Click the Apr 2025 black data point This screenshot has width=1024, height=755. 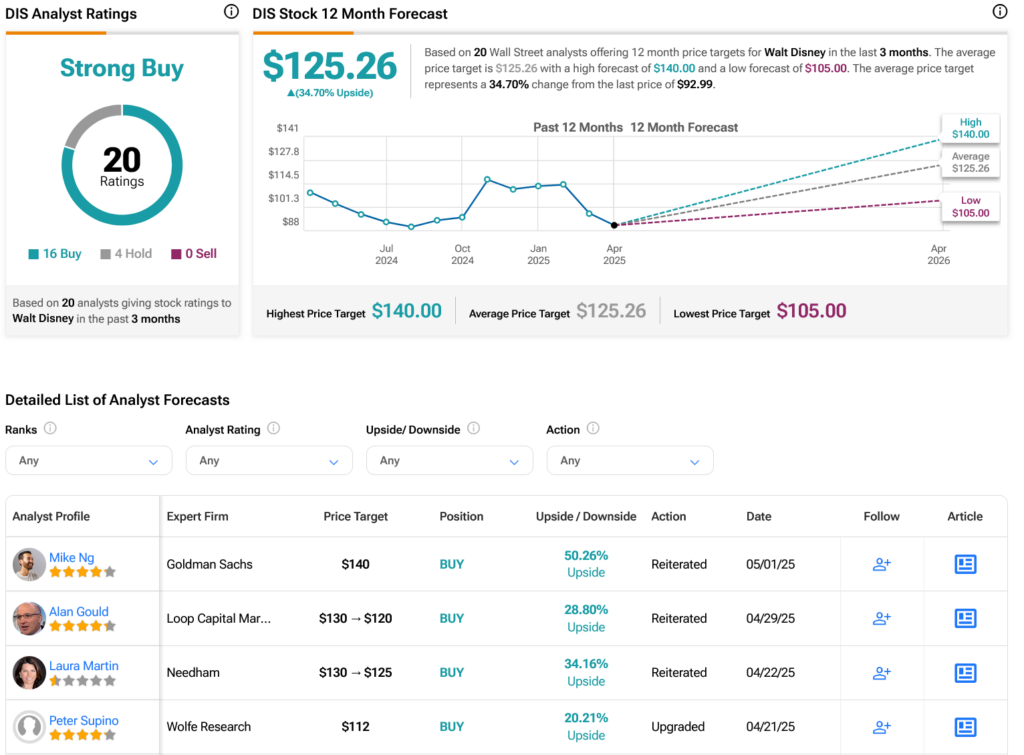pos(614,225)
